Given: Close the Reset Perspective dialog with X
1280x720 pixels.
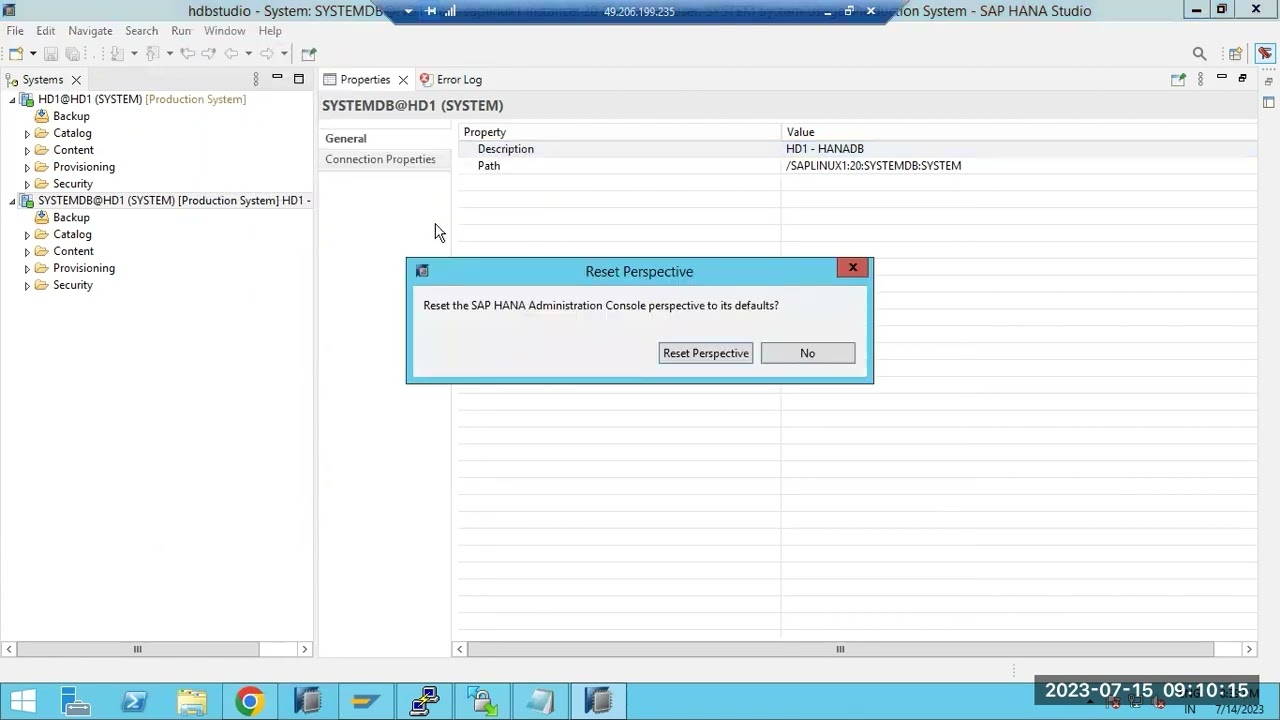Looking at the screenshot, I should [853, 268].
